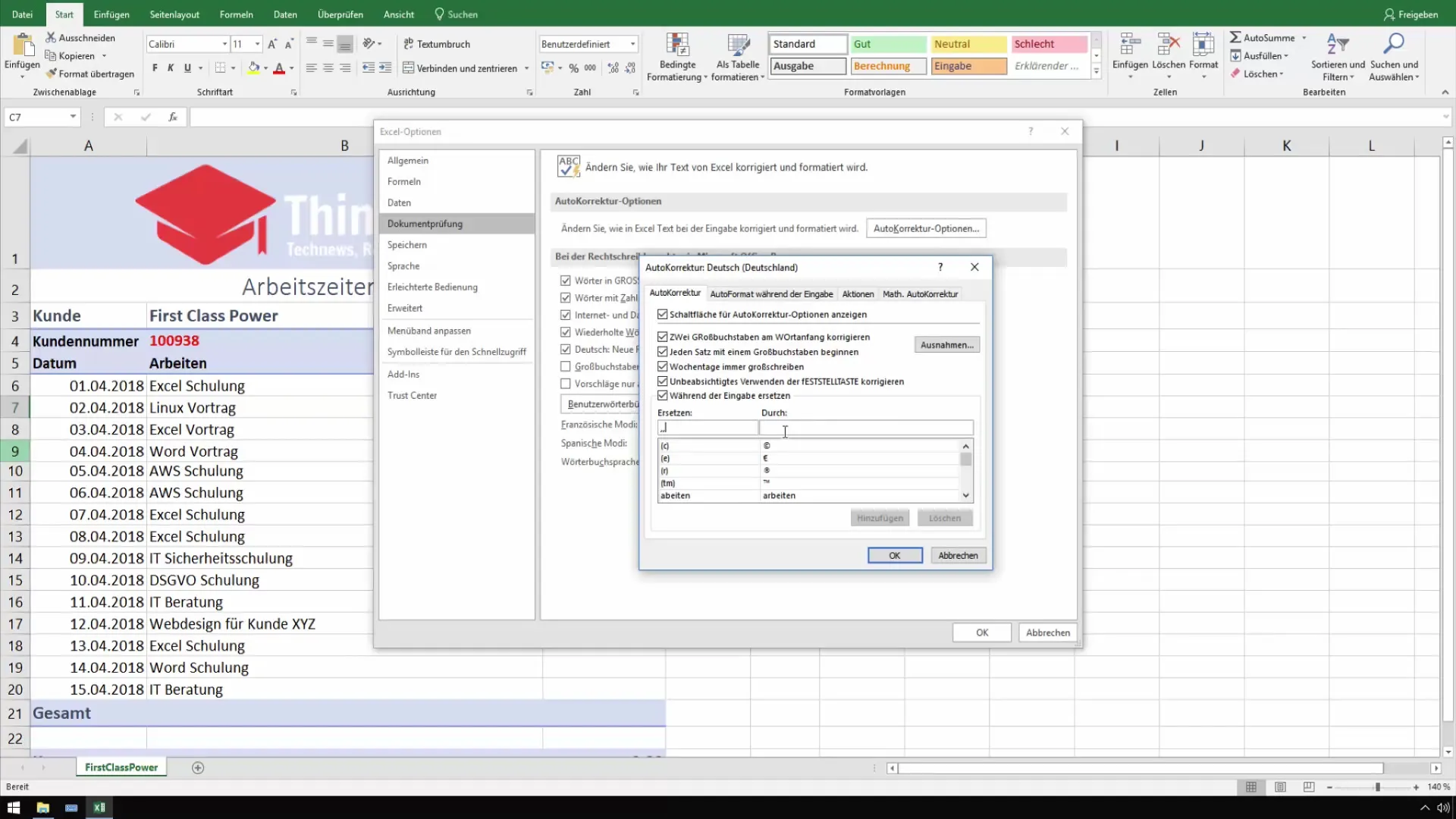Open the AutoSumme dropdown arrow
The image size is (1456, 819).
pyautogui.click(x=1304, y=38)
